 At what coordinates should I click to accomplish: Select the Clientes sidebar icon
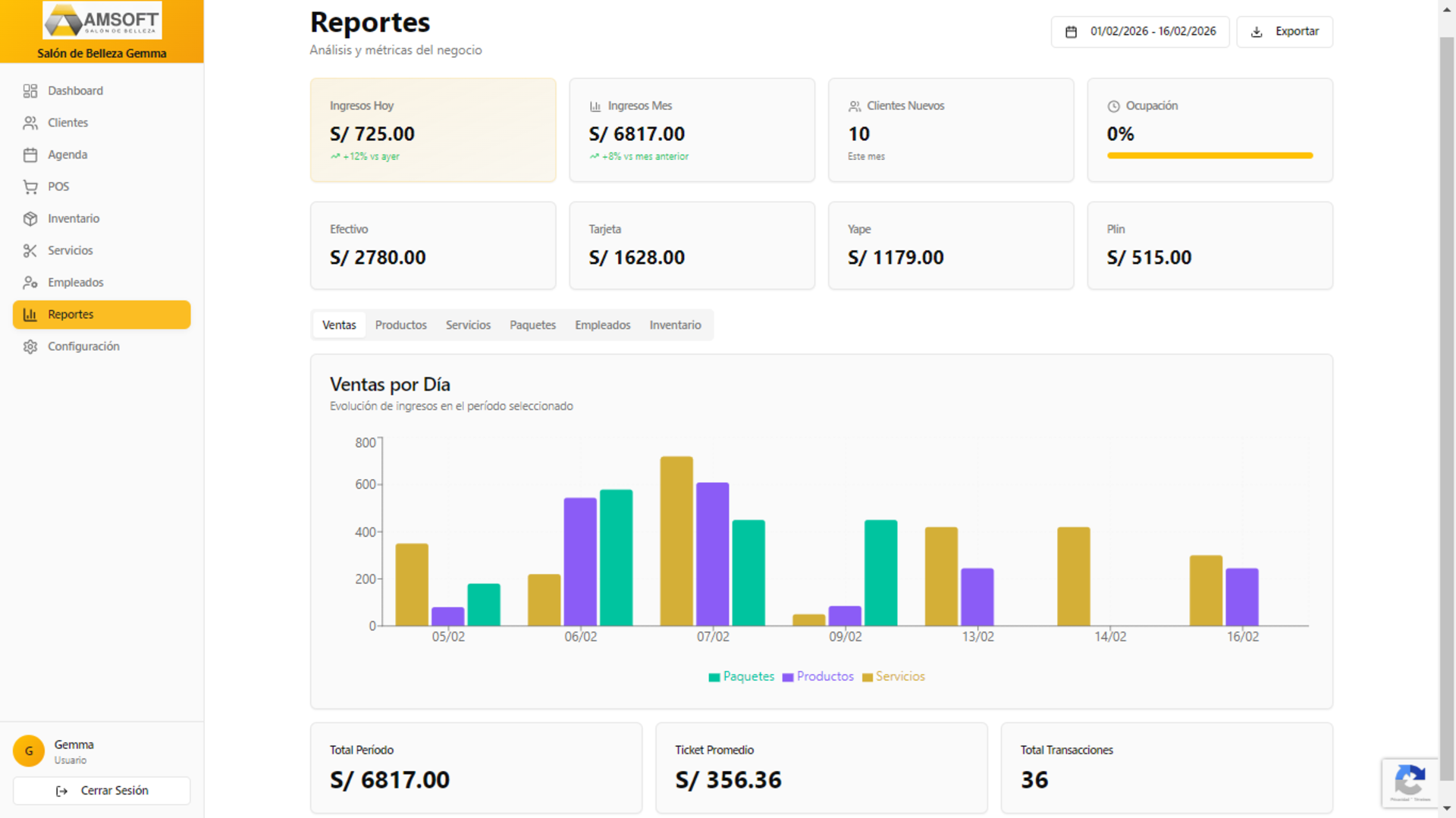click(31, 122)
